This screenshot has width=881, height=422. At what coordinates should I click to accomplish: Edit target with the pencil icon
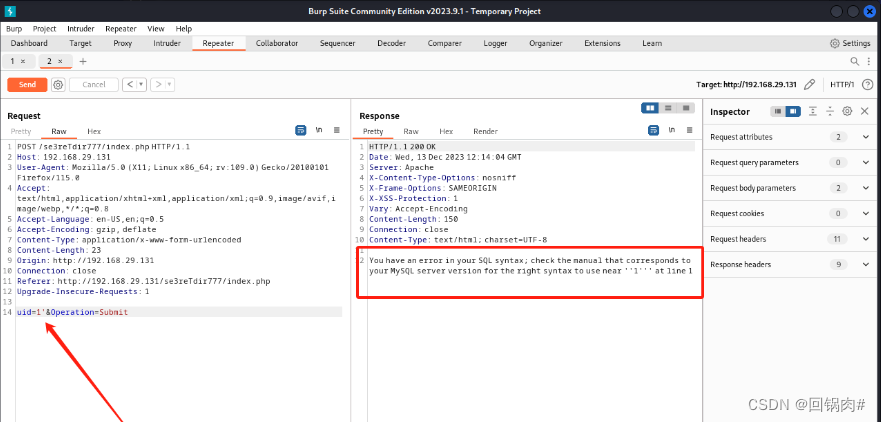[809, 85]
